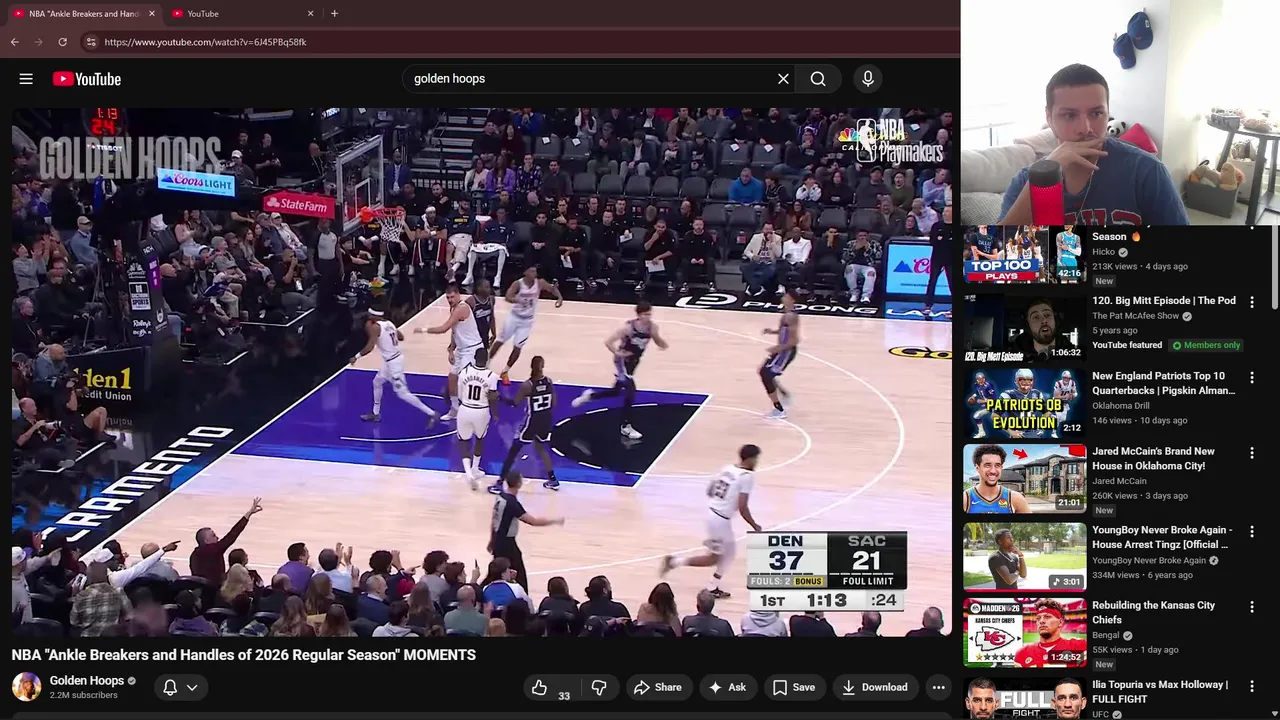This screenshot has width=1280, height=720.
Task: Open Golden Hoops channel avatar
Action: point(26,687)
